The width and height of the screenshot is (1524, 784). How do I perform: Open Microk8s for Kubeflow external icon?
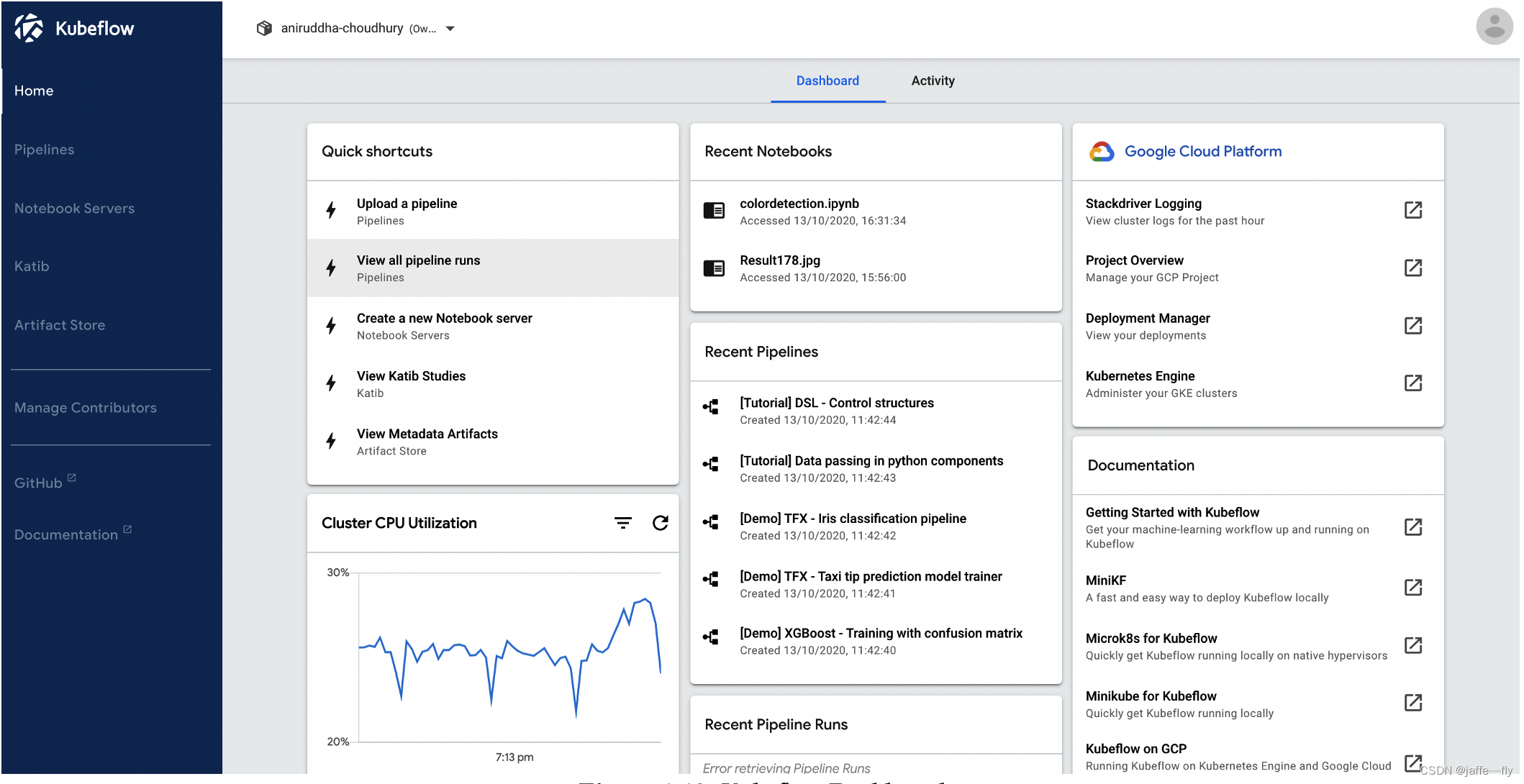(1413, 644)
